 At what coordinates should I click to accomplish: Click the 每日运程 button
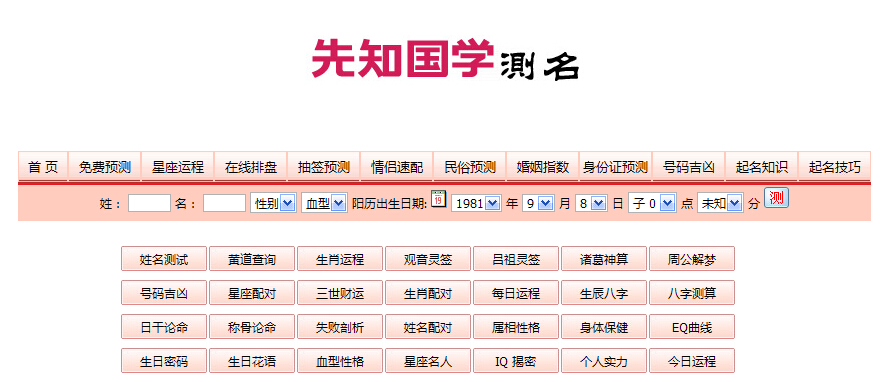(x=516, y=293)
